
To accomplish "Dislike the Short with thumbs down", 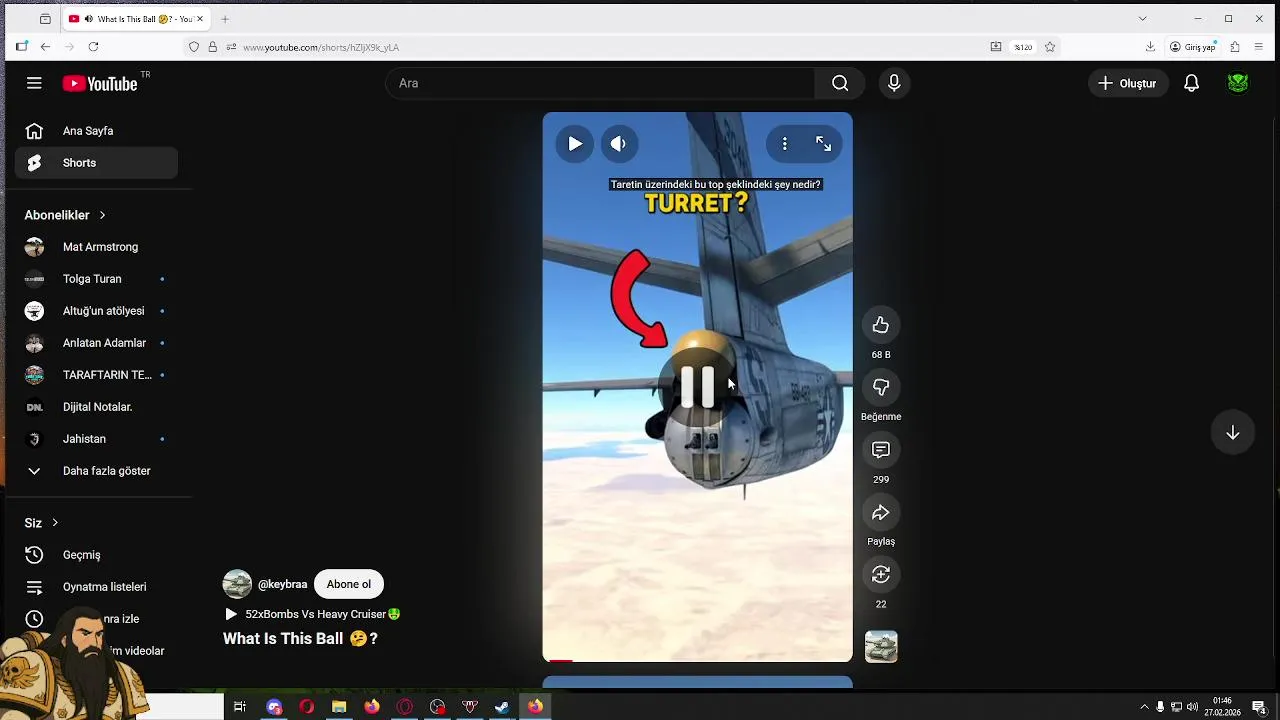I will (x=881, y=387).
